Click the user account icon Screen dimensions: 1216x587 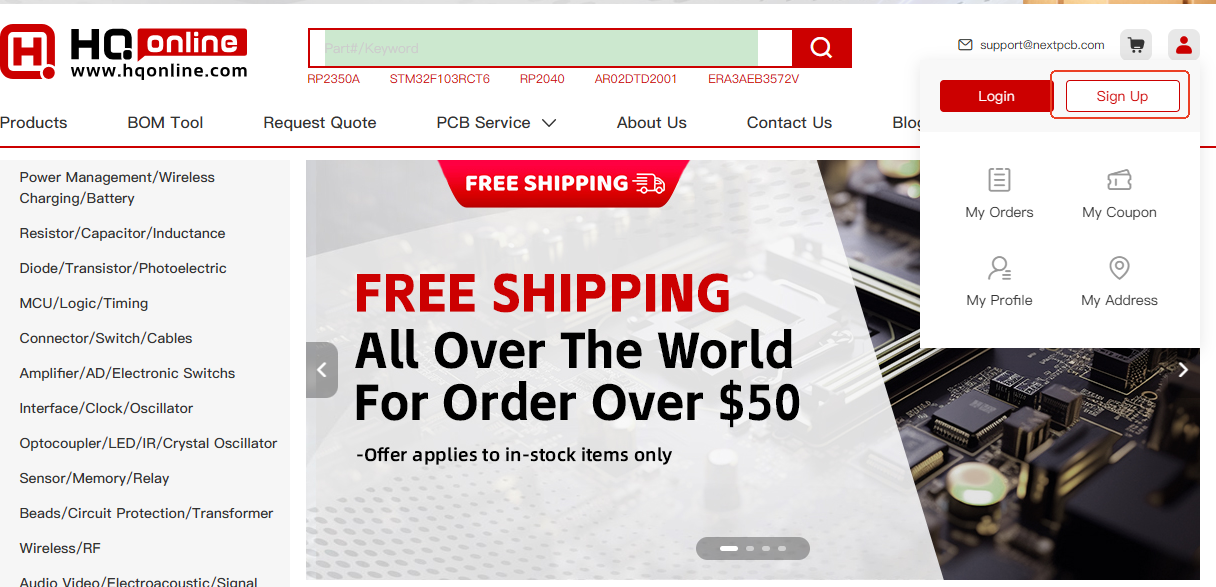coord(1184,45)
